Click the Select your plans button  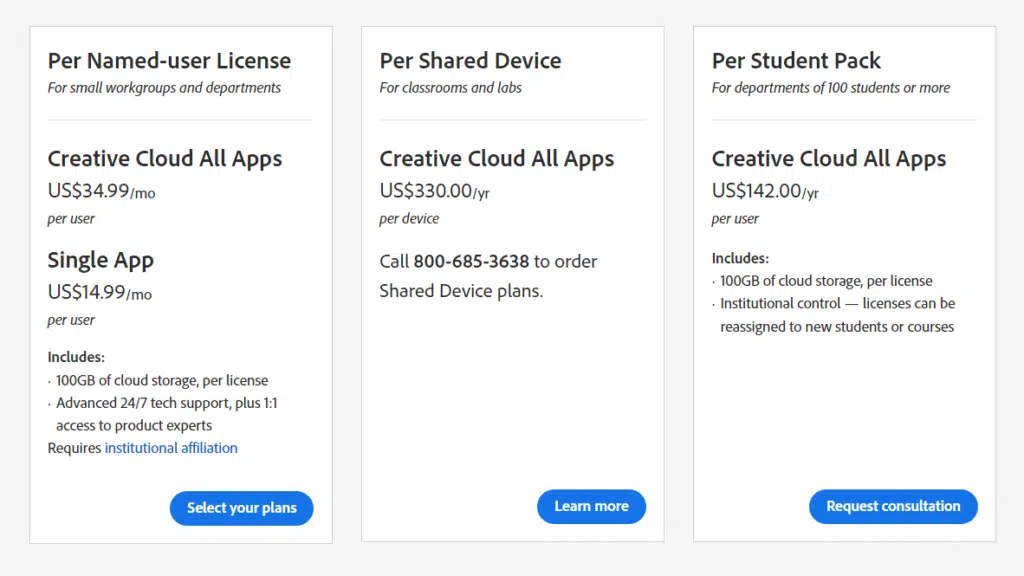(x=242, y=508)
